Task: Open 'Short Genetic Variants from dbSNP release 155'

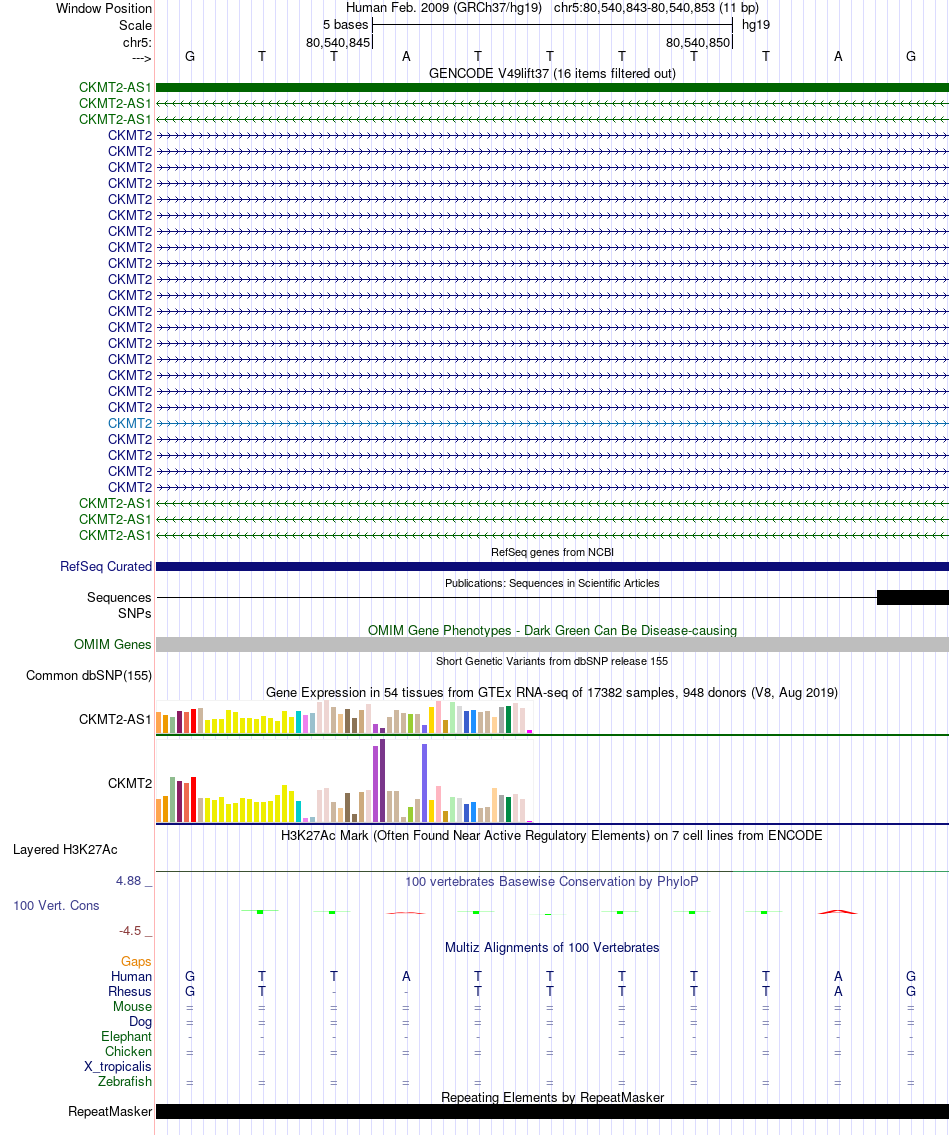Action: click(552, 662)
